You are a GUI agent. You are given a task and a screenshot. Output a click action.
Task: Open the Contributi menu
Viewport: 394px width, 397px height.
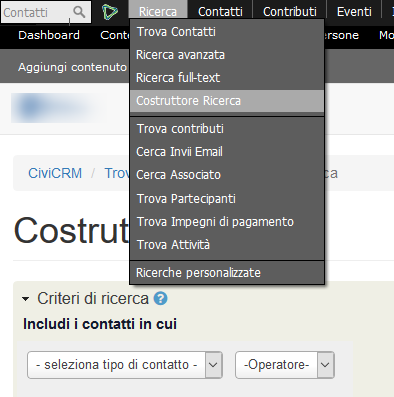pos(290,12)
